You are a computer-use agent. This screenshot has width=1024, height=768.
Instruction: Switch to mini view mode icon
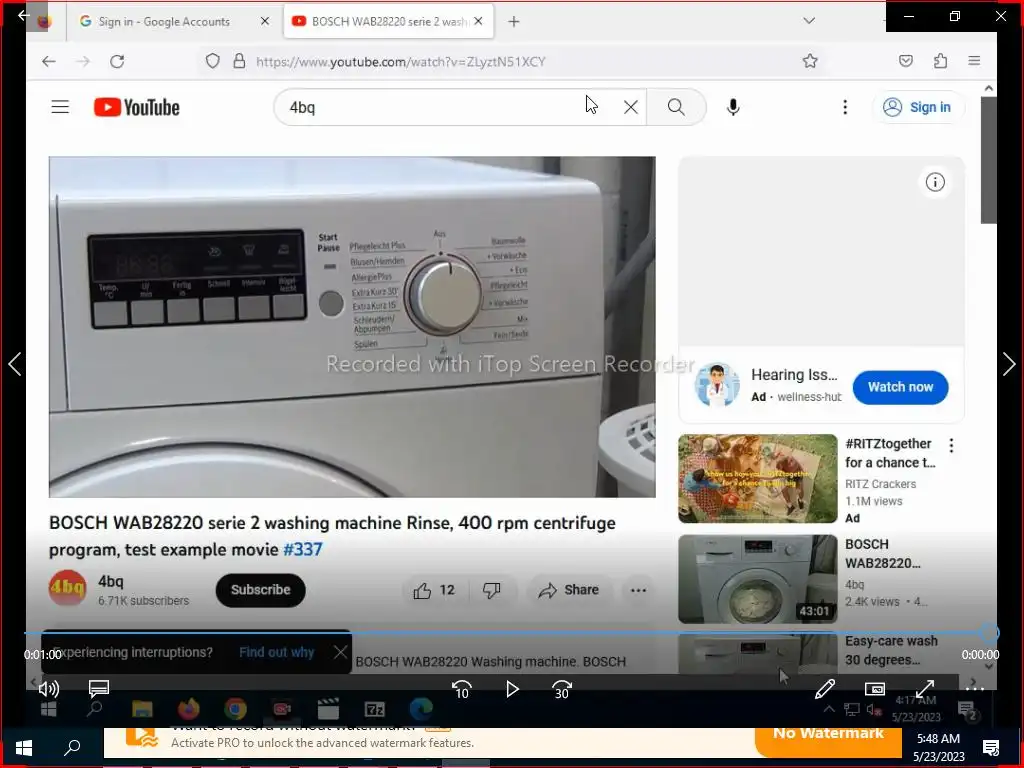(x=874, y=688)
